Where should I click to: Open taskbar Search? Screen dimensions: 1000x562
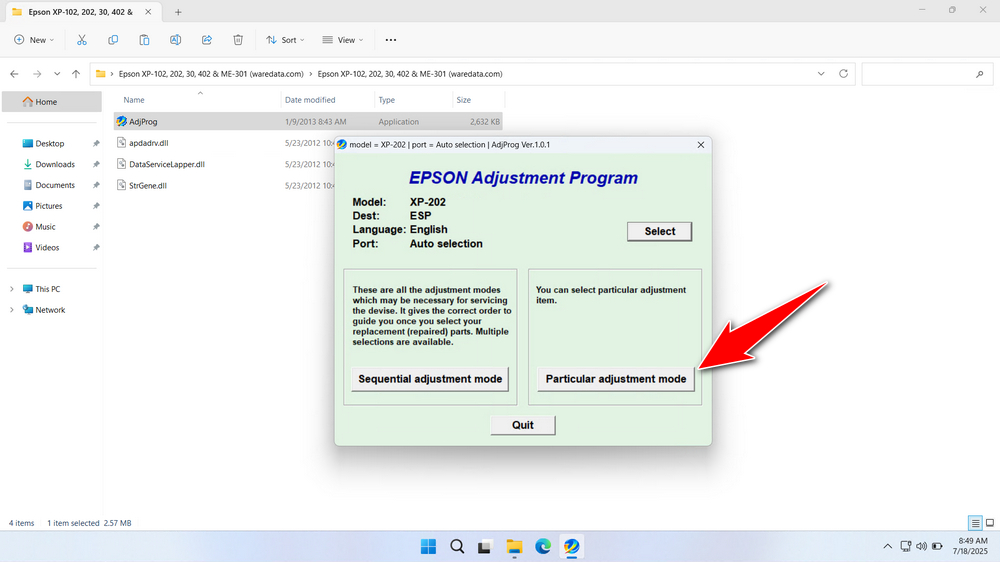click(x=457, y=547)
